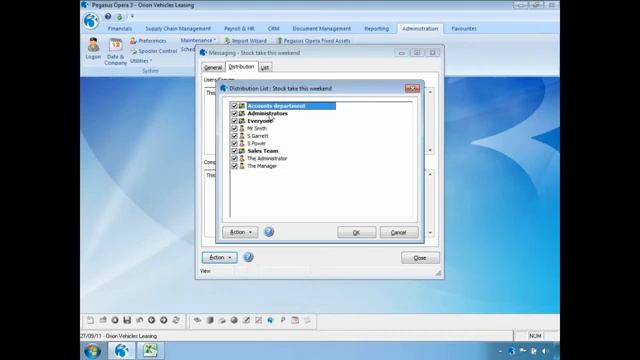Switch to List tab in Messaging window
Image resolution: width=640 pixels, height=360 pixels.
265,67
